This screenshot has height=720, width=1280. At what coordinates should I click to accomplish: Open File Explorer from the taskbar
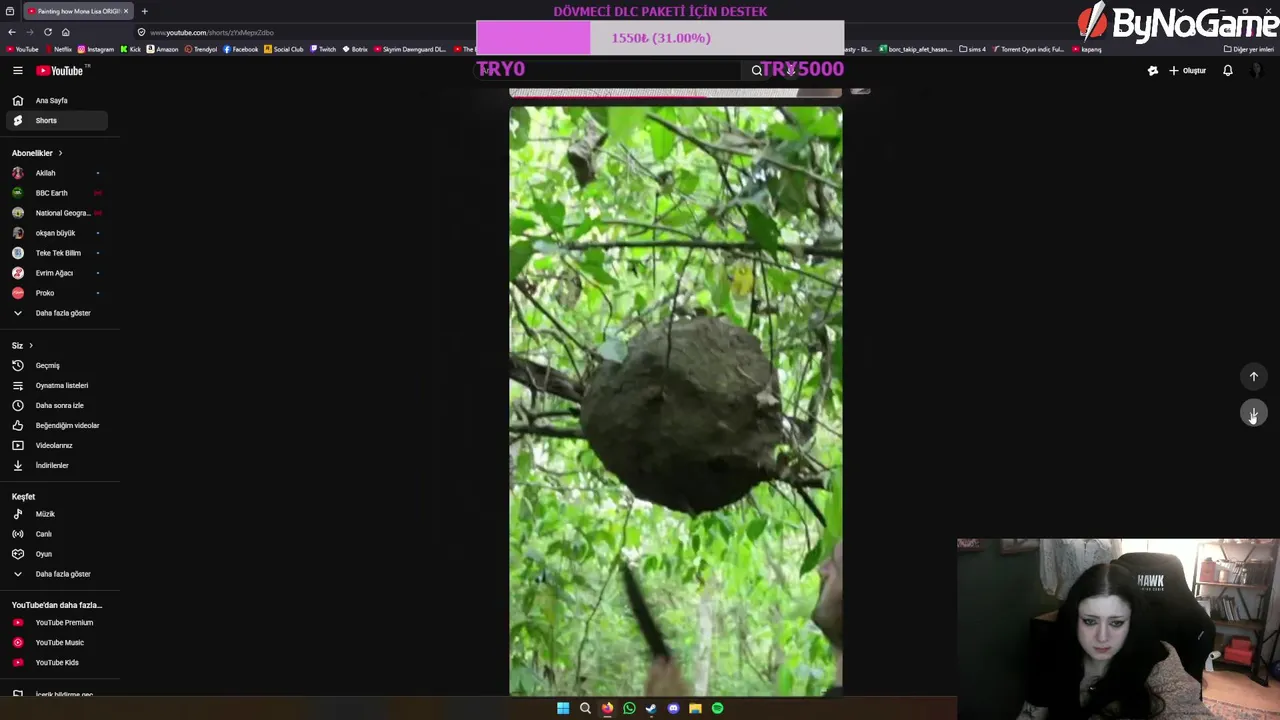click(695, 708)
